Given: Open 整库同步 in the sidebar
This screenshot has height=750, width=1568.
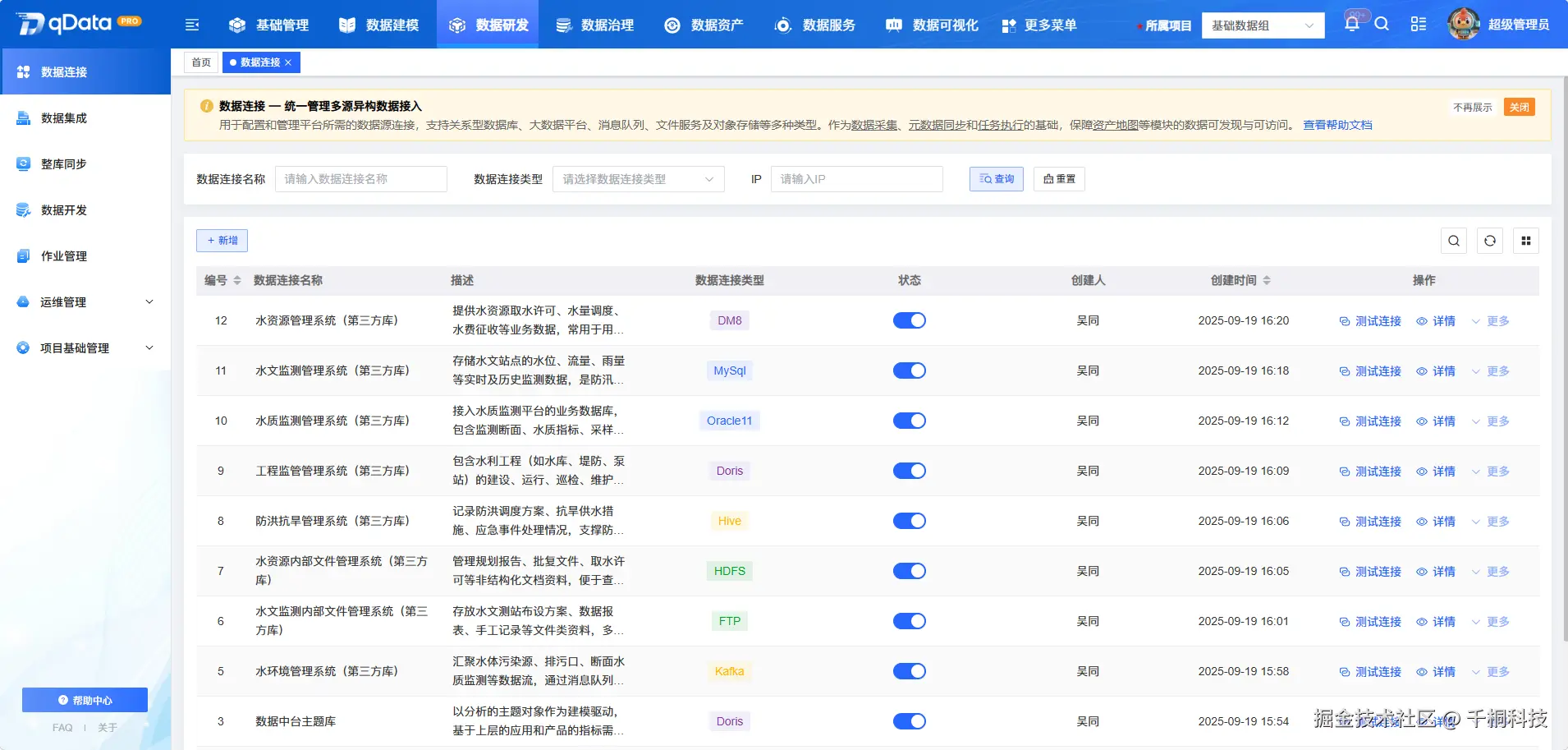Looking at the screenshot, I should [85, 164].
